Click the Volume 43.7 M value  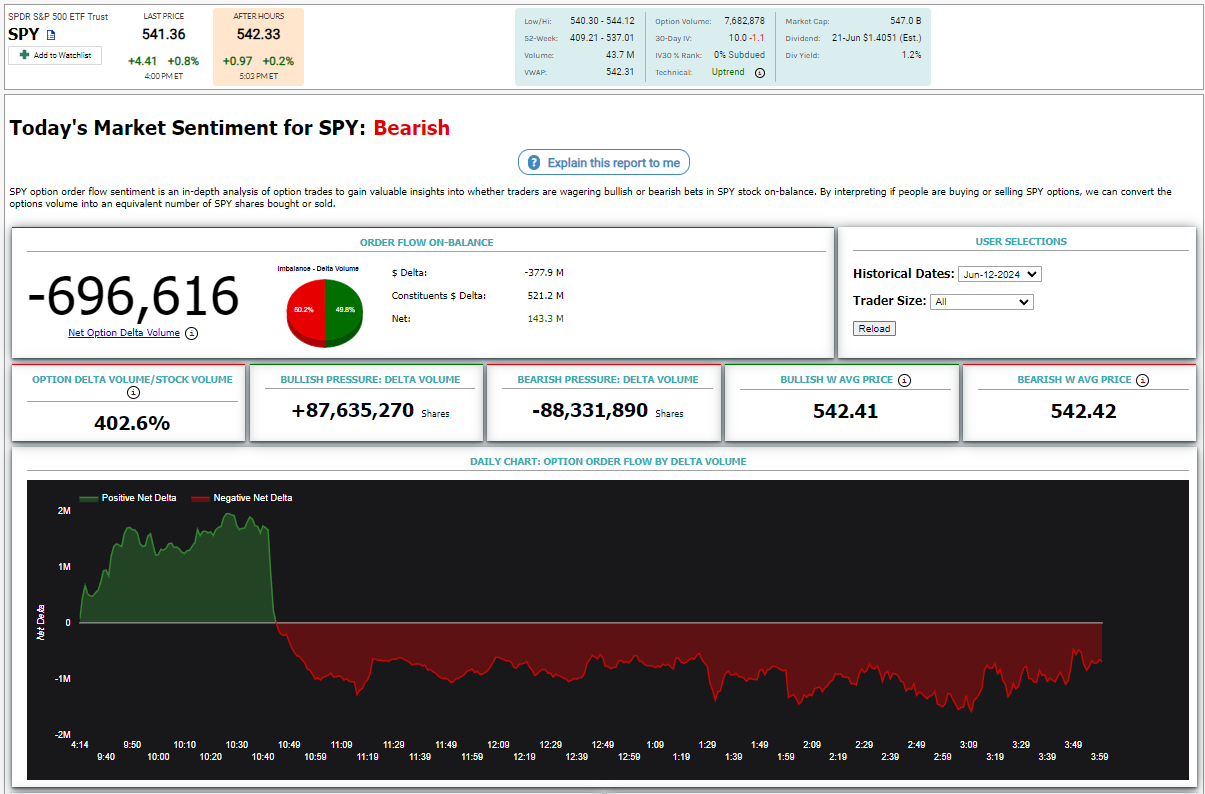(620, 55)
